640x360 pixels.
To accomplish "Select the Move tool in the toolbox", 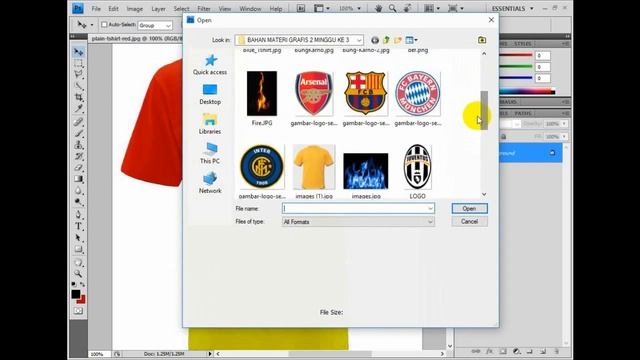I will (78, 52).
